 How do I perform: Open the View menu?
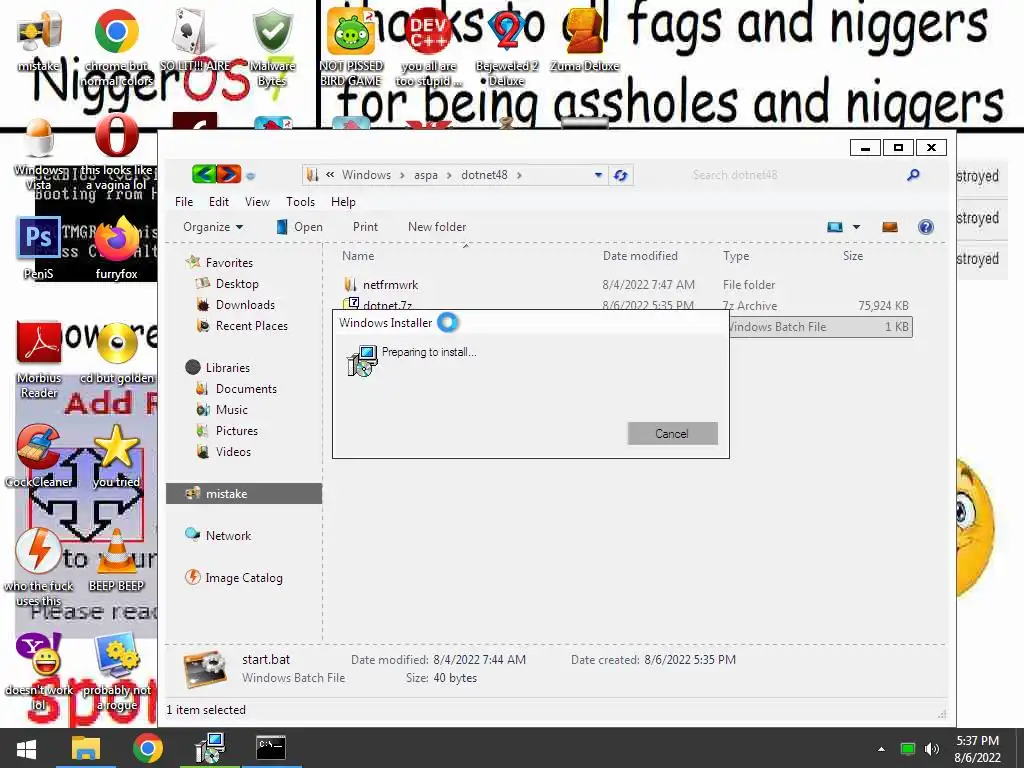pyautogui.click(x=257, y=202)
